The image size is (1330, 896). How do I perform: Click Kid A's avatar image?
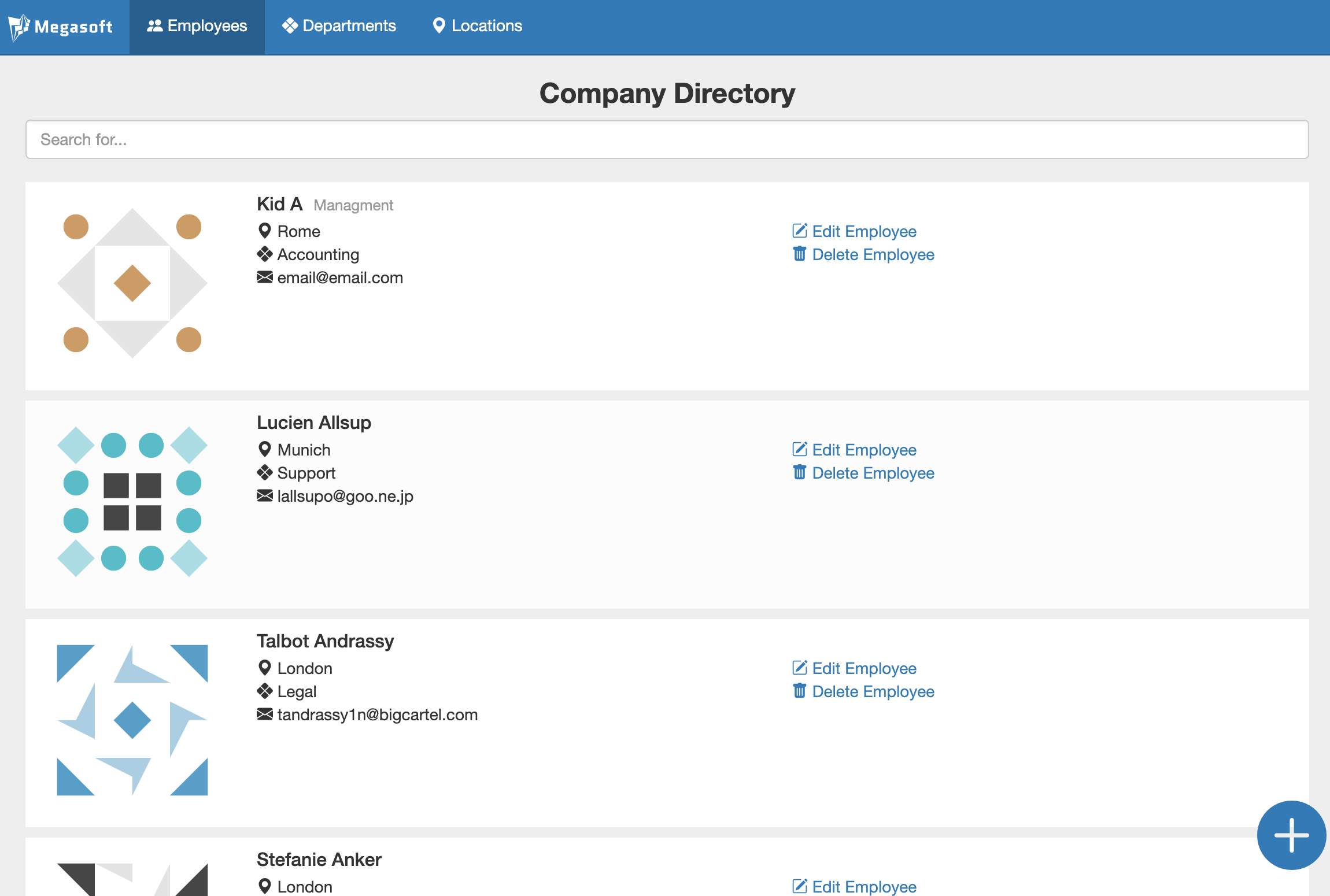pyautogui.click(x=132, y=283)
